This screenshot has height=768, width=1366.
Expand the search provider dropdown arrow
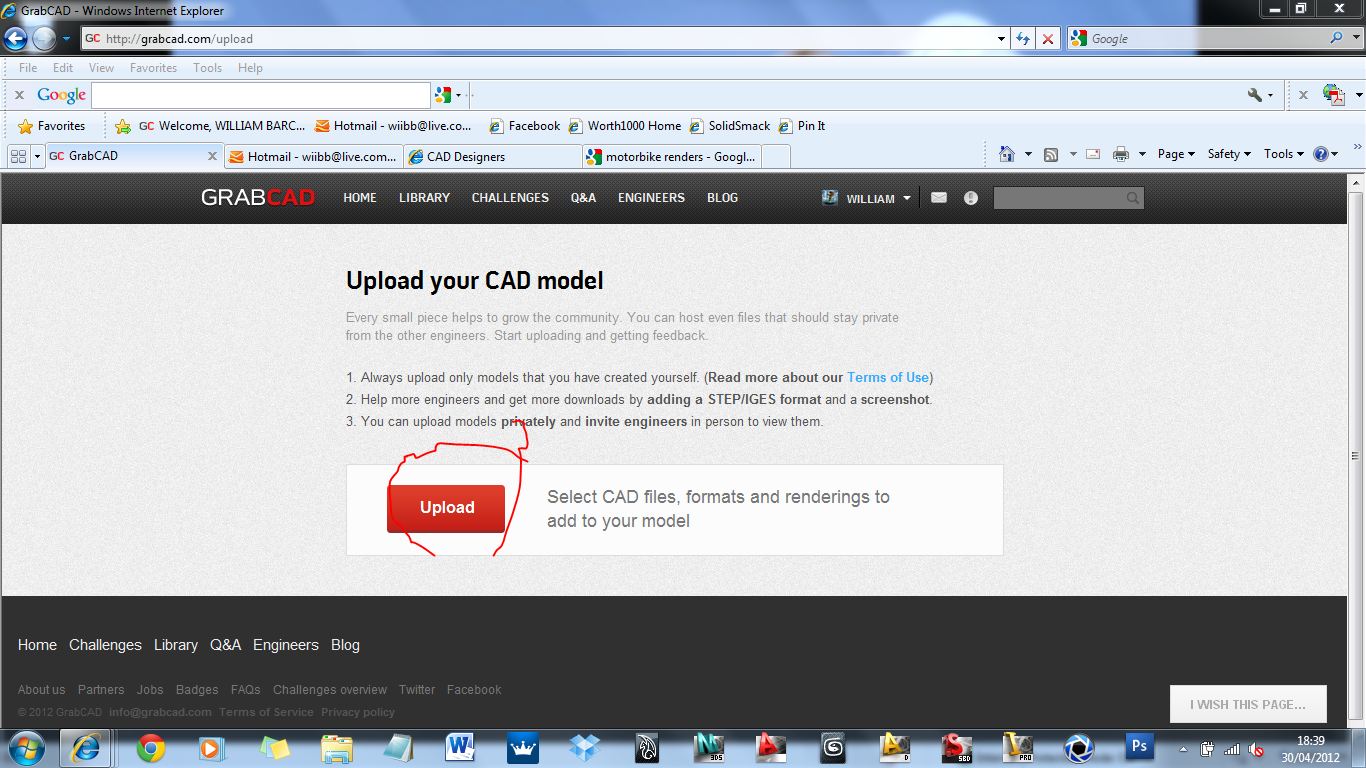tap(1354, 39)
